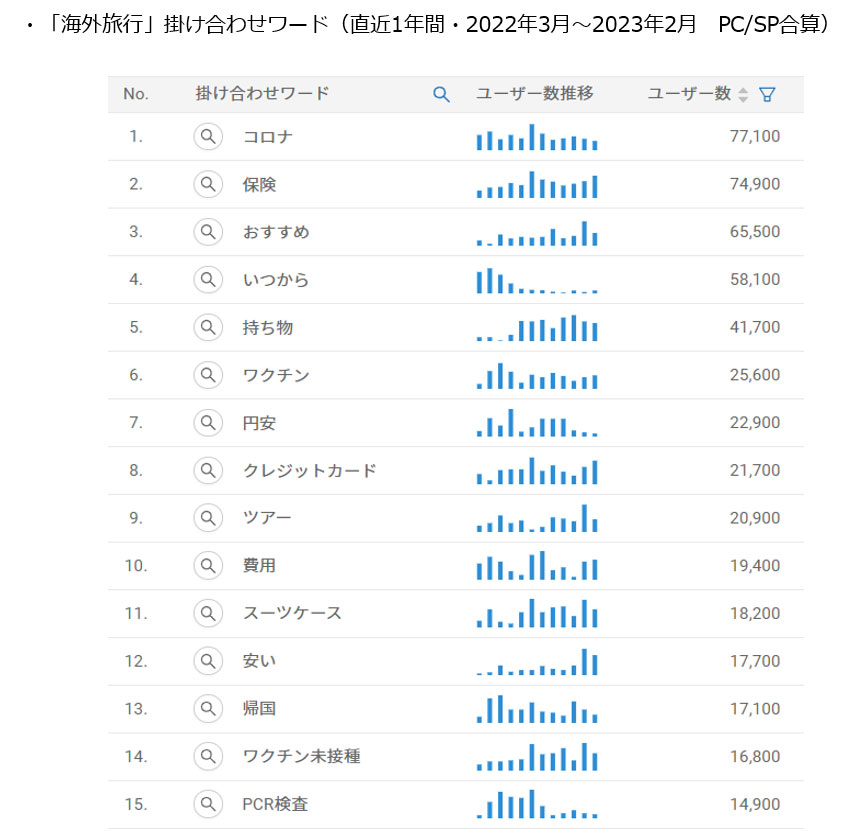Viewport: 868px width, 840px height.
Task: Click the No. column header
Action: pyautogui.click(x=136, y=94)
